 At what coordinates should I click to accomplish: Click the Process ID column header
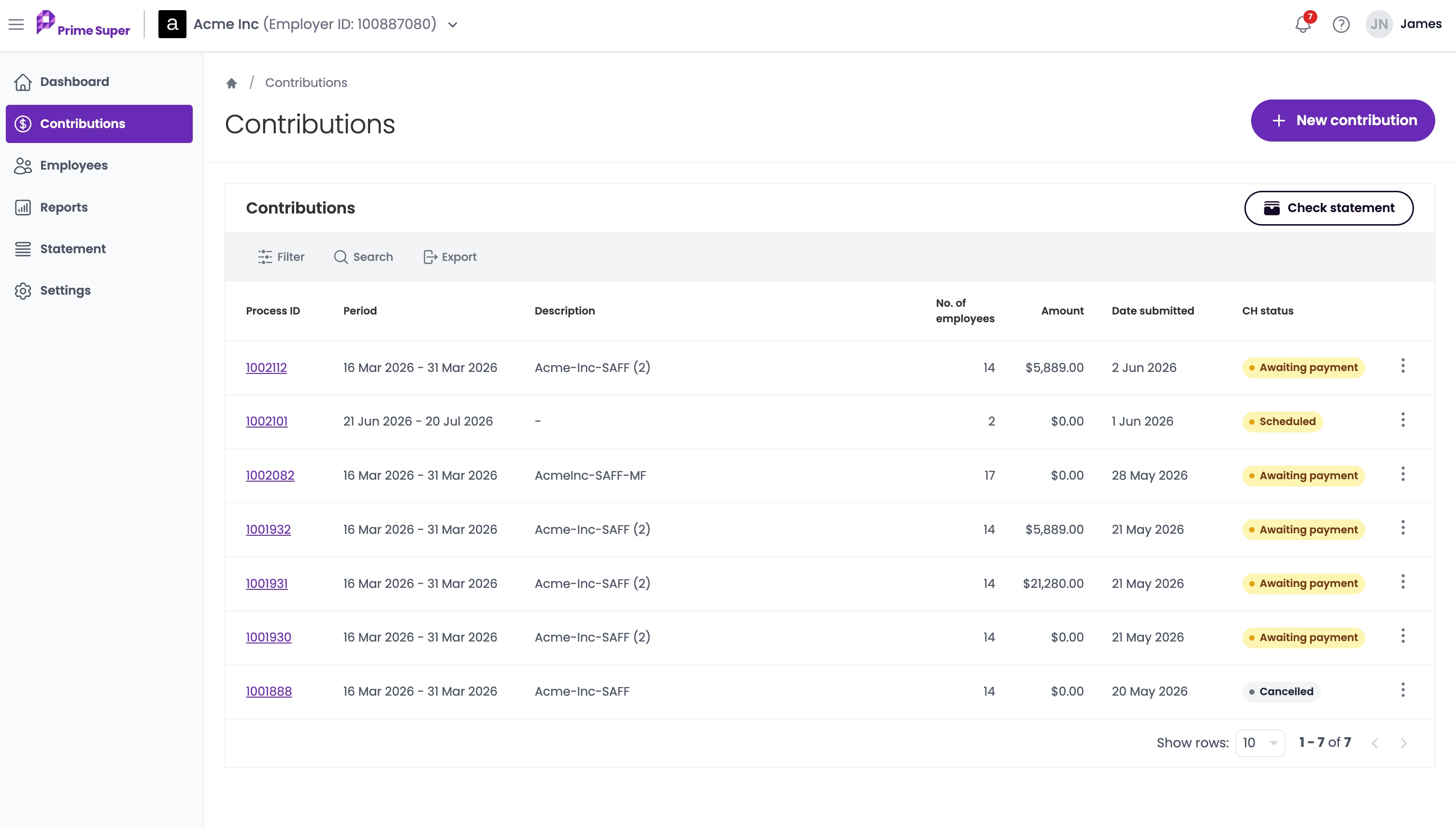272,311
